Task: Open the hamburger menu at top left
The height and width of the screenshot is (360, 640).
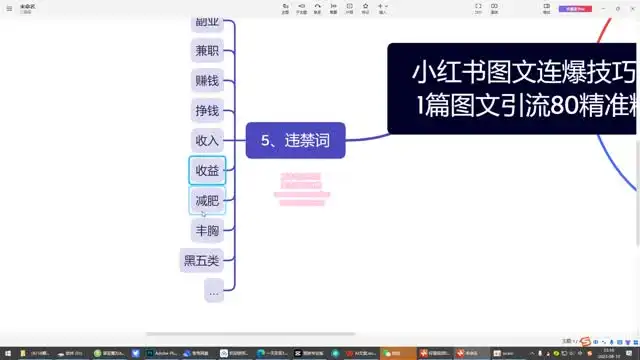Action: (9, 8)
